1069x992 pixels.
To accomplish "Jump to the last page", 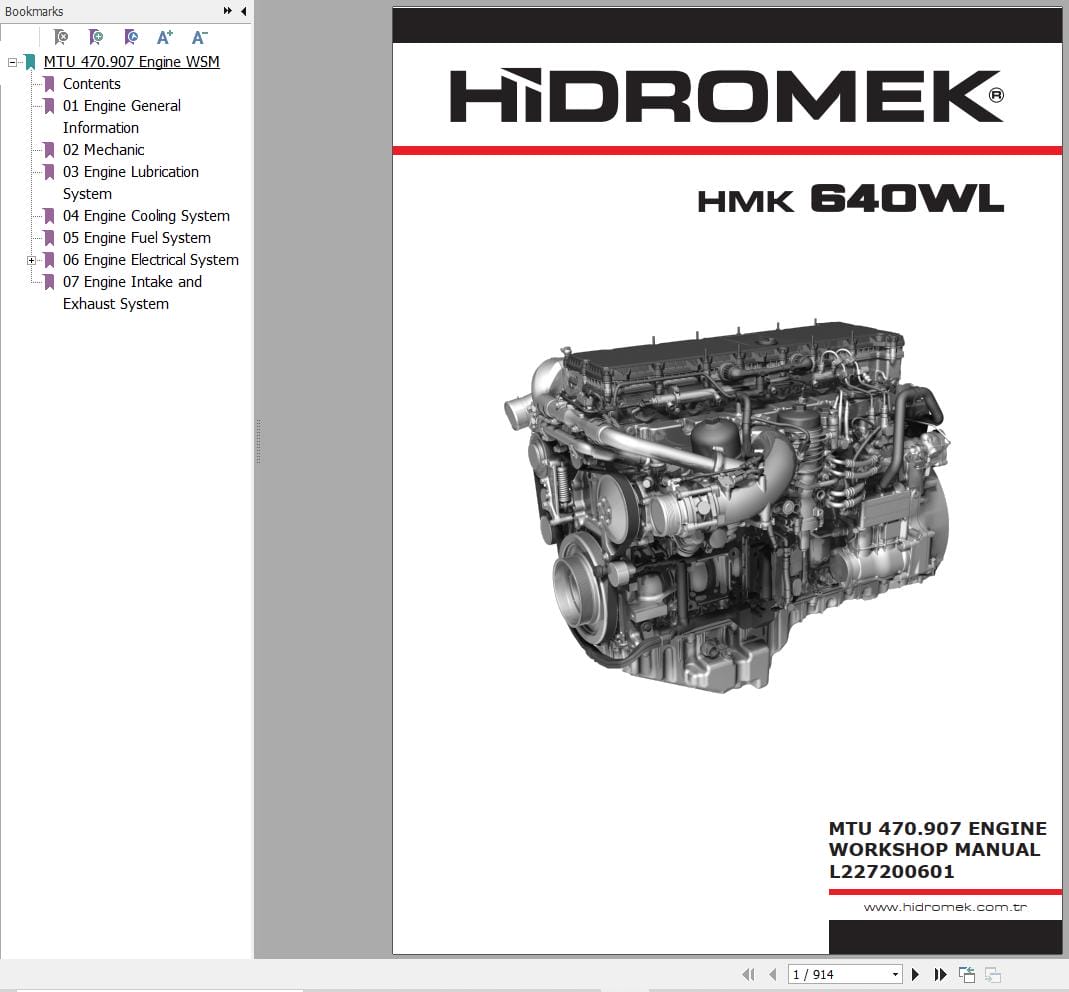I will (x=940, y=974).
